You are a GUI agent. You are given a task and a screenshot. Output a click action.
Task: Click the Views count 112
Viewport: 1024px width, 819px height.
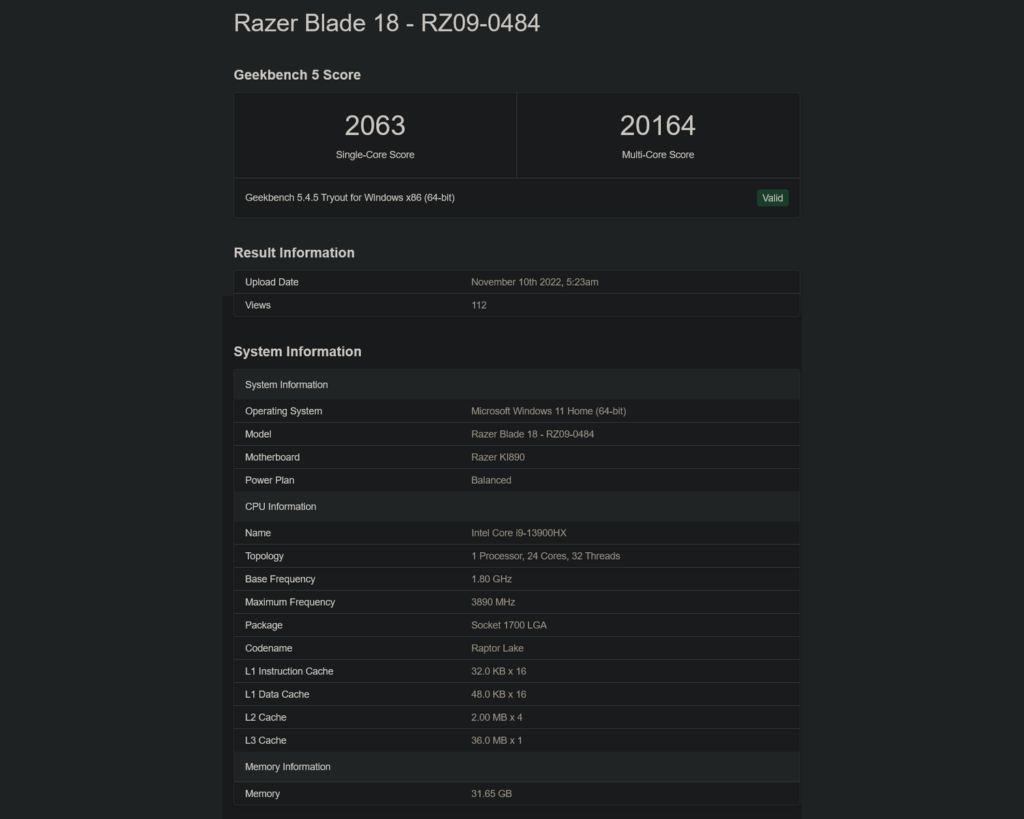click(479, 305)
